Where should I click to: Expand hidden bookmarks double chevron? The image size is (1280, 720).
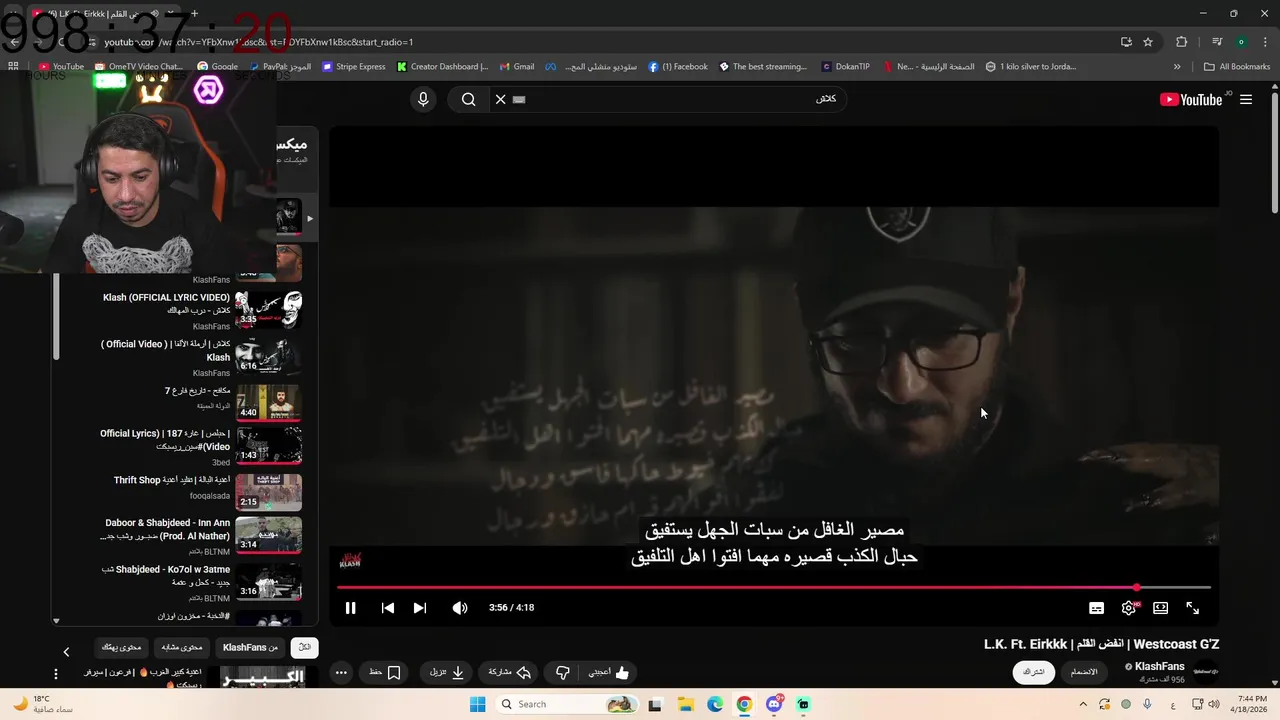pos(1177,67)
